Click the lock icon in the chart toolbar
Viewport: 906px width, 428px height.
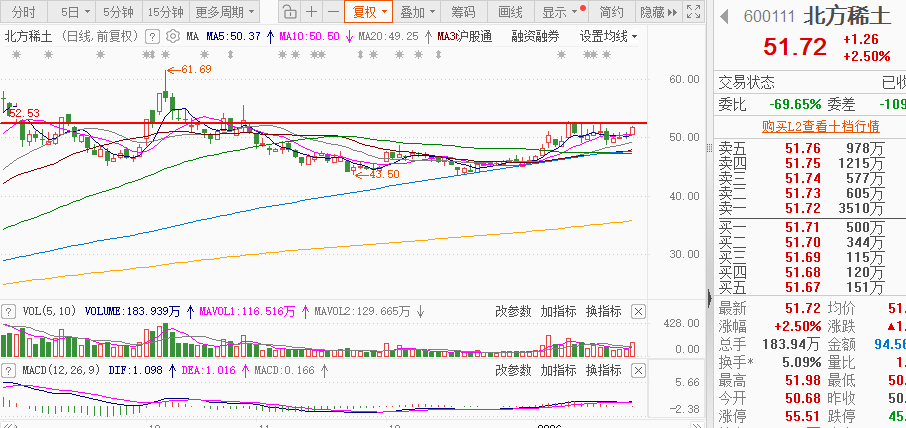288,13
